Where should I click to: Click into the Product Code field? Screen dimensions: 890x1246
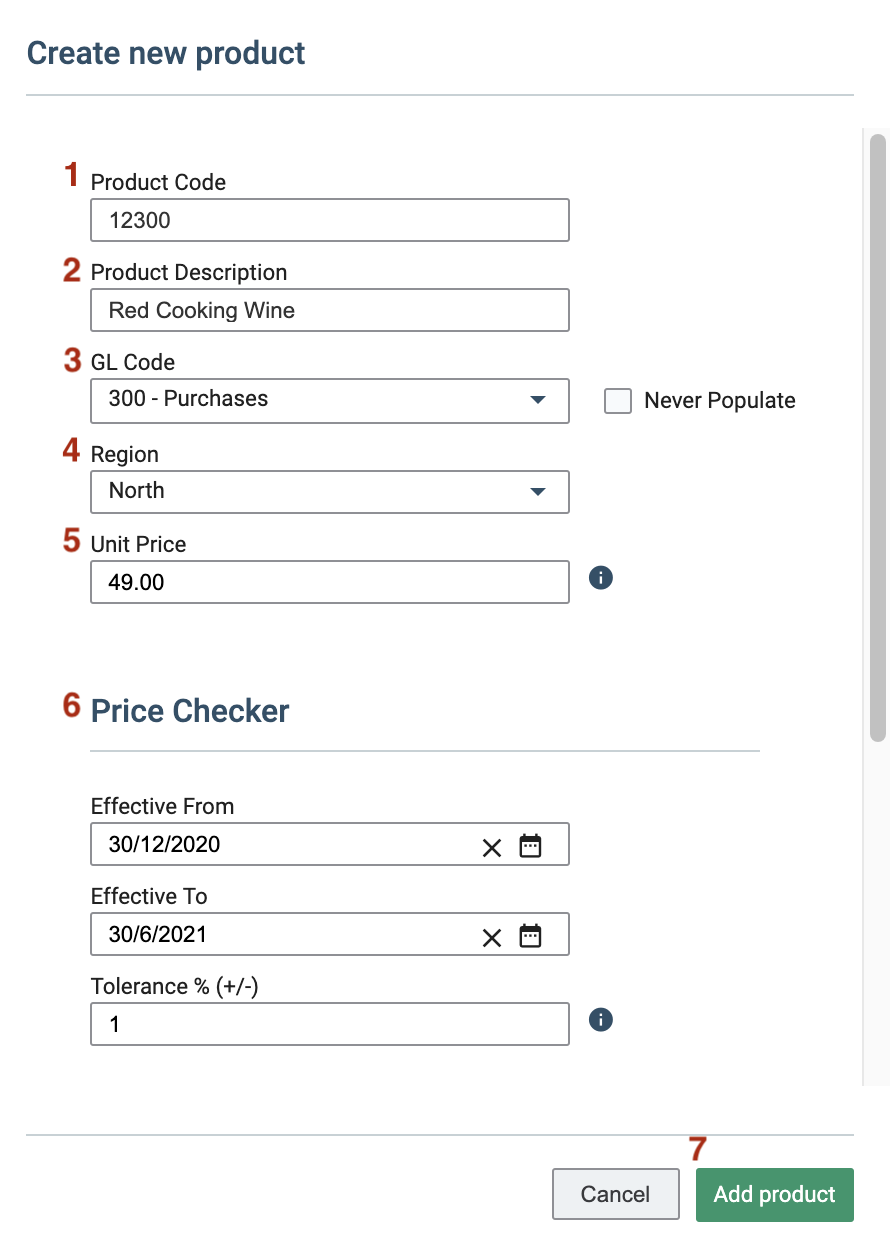(330, 220)
